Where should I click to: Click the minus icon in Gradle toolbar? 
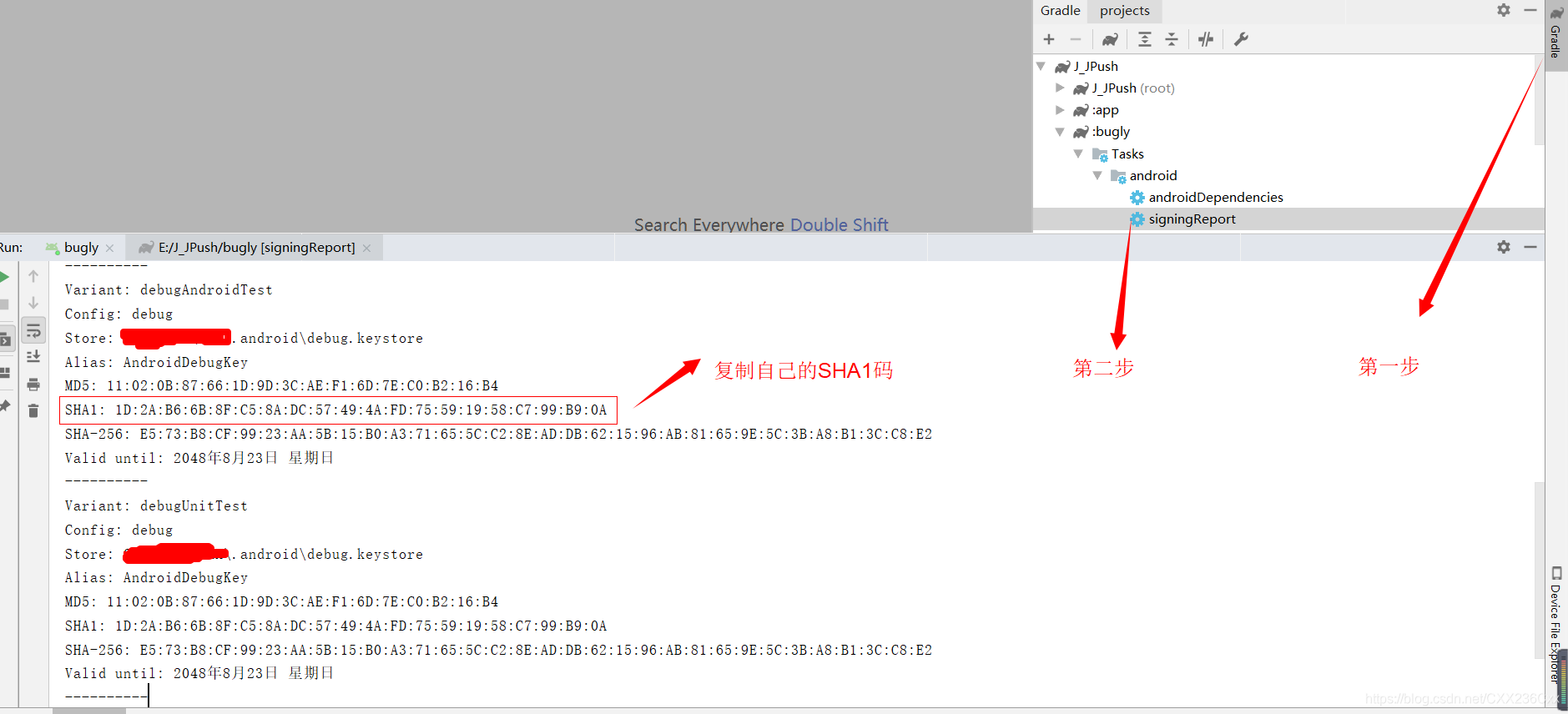pyautogui.click(x=1076, y=39)
